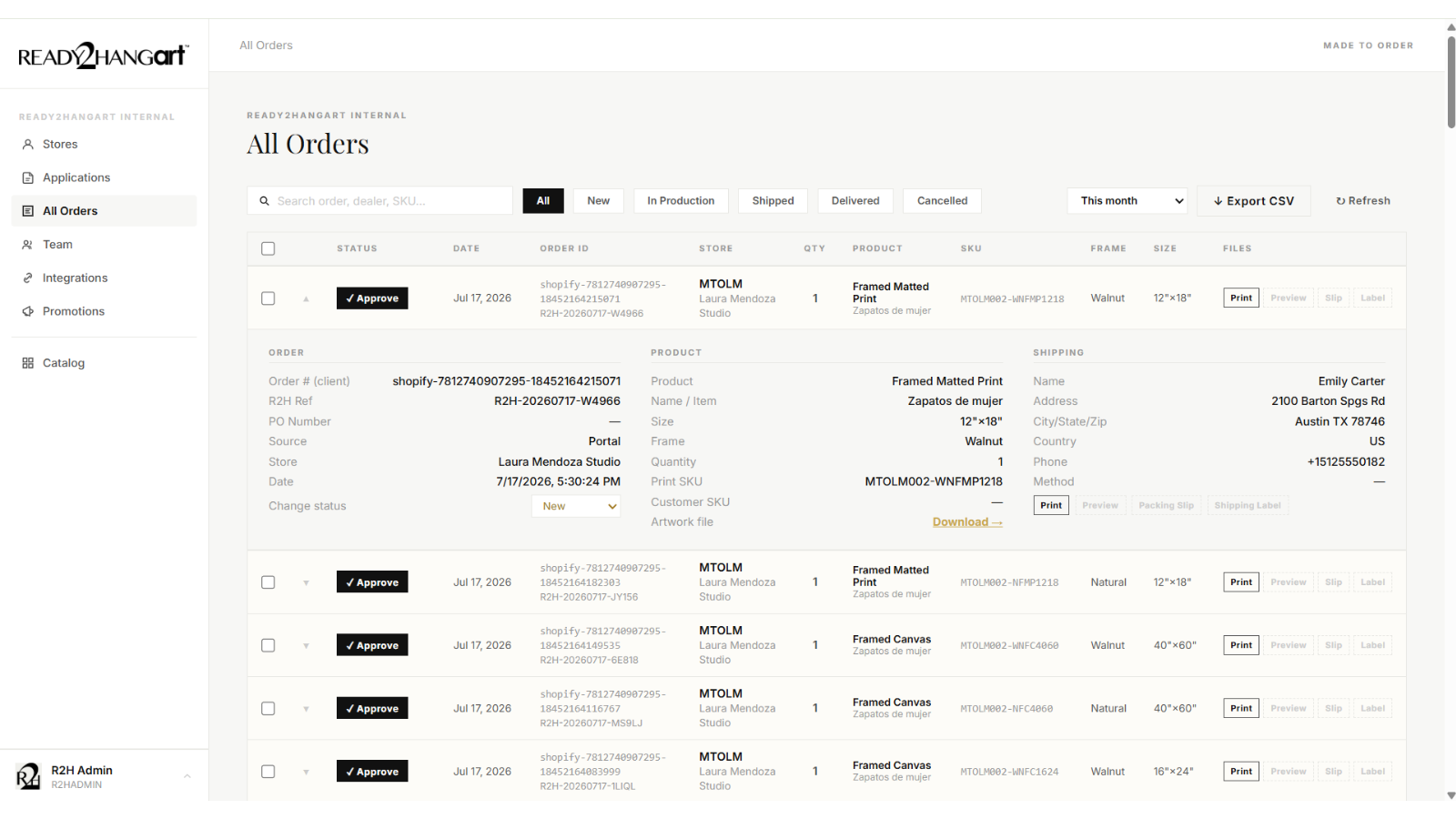Click SKU MTOLM002-NFMP1218 cell
Image resolution: width=1456 pixels, height=819 pixels.
(1009, 582)
